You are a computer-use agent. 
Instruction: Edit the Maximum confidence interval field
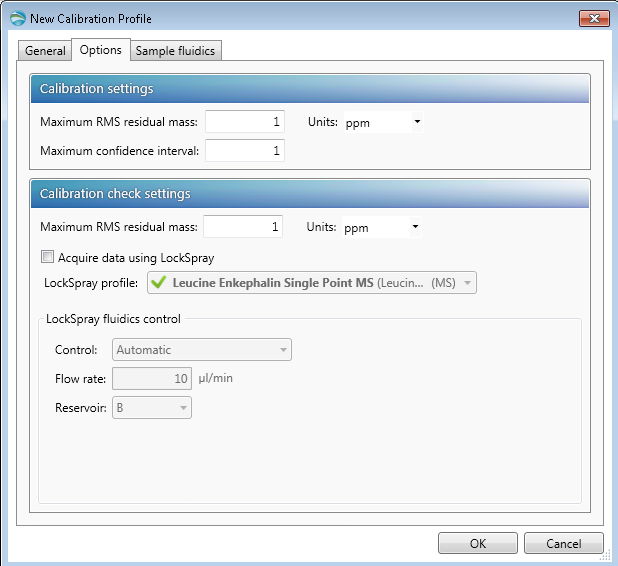point(245,150)
